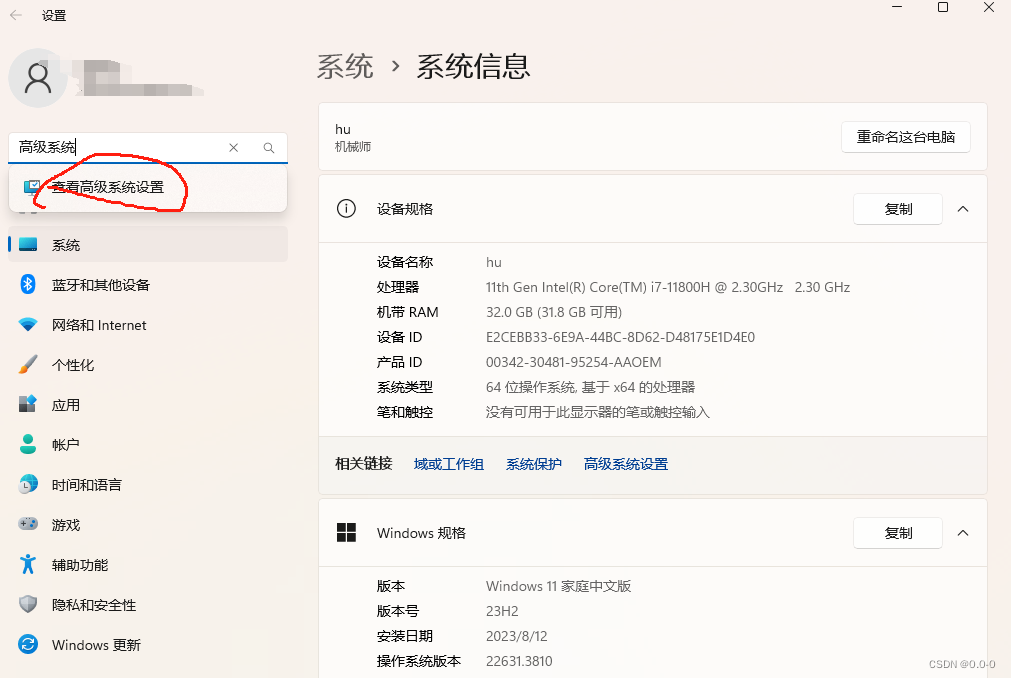Viewport: 1011px width, 678px height.
Task: Collapse the Windows 规格 section chevron
Action: click(x=963, y=533)
